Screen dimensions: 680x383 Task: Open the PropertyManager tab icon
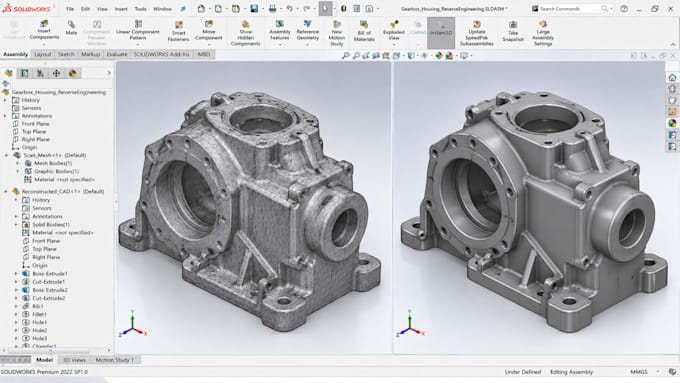coord(24,73)
